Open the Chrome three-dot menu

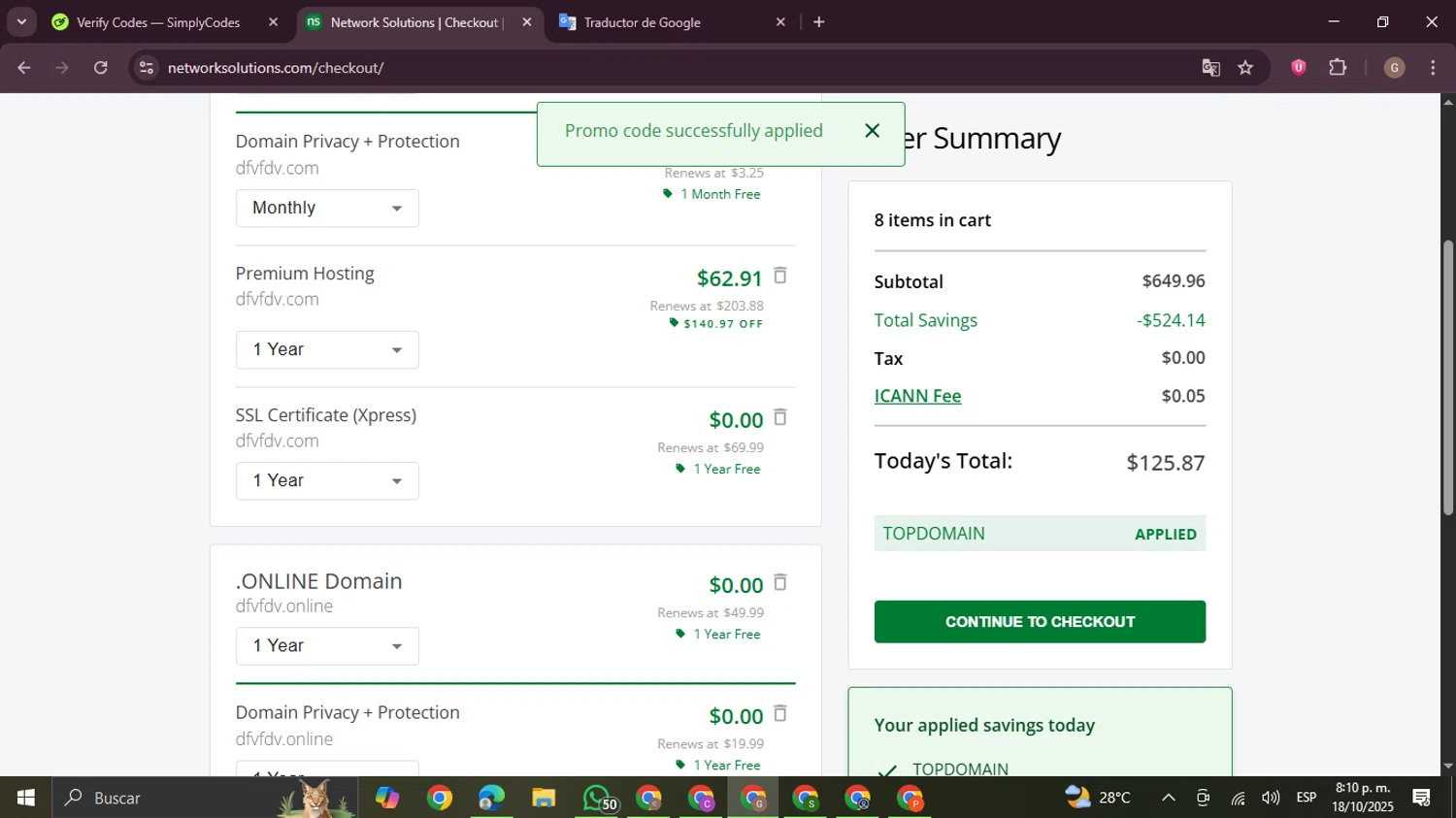pyautogui.click(x=1433, y=67)
